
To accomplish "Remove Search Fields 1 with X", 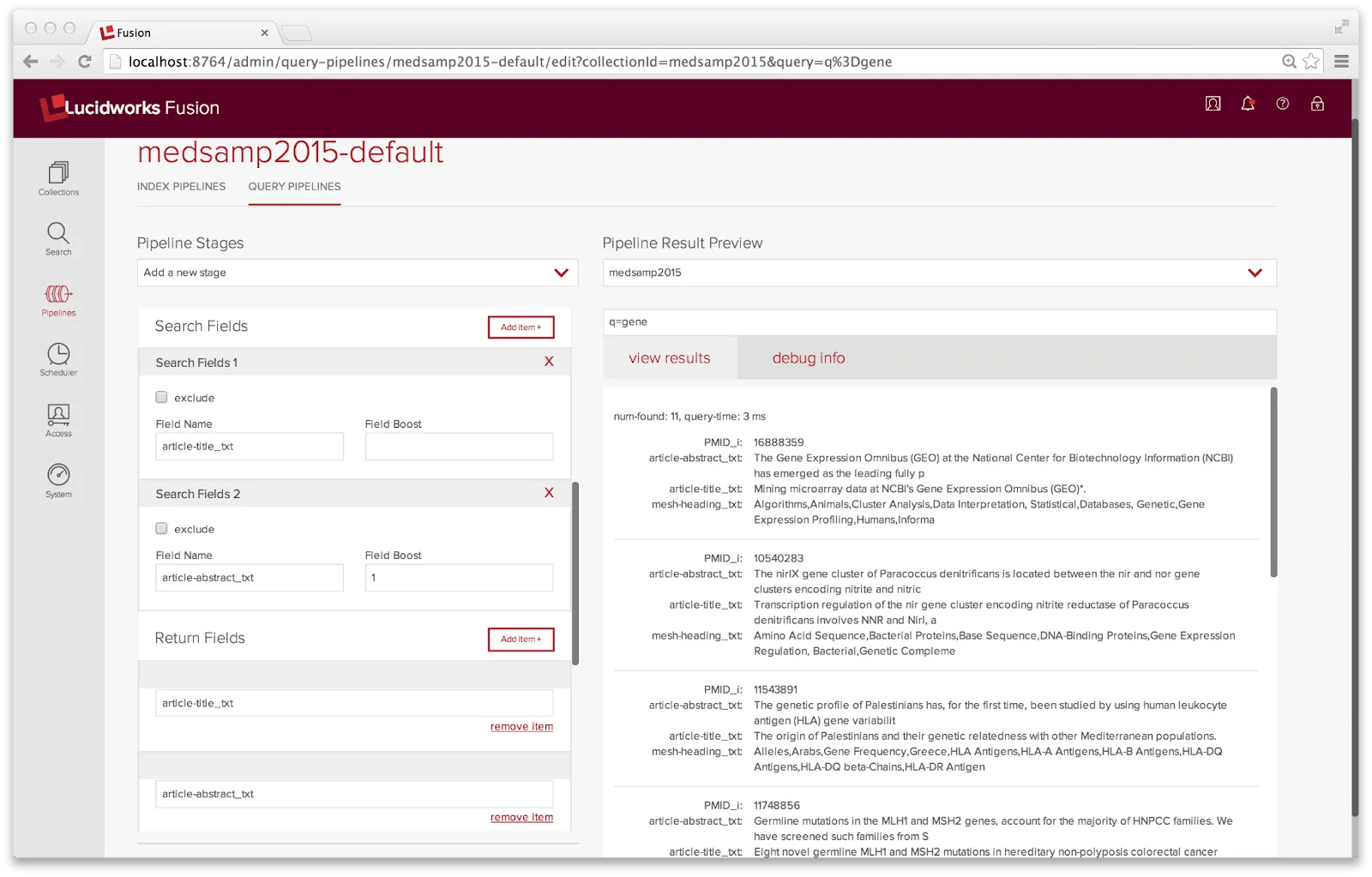I will click(x=549, y=362).
